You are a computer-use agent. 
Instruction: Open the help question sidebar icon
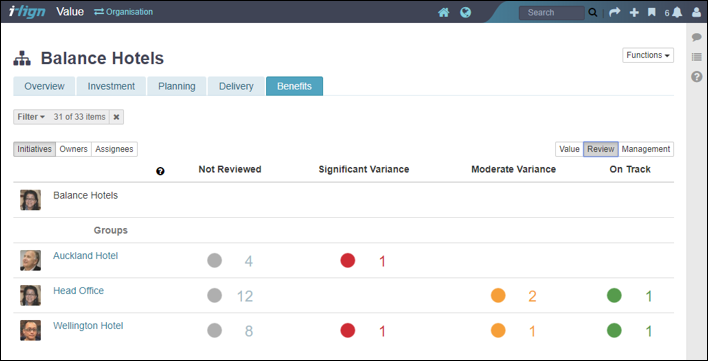coord(697,77)
